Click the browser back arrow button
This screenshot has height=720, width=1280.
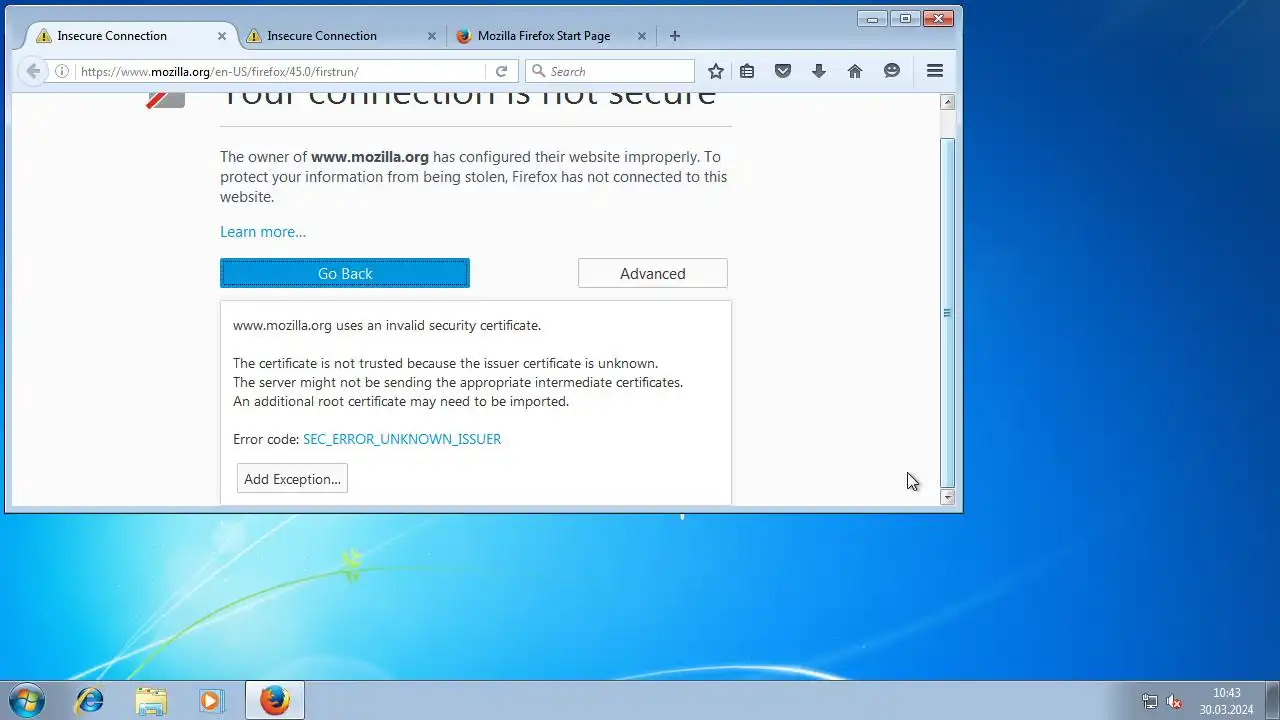(x=33, y=71)
